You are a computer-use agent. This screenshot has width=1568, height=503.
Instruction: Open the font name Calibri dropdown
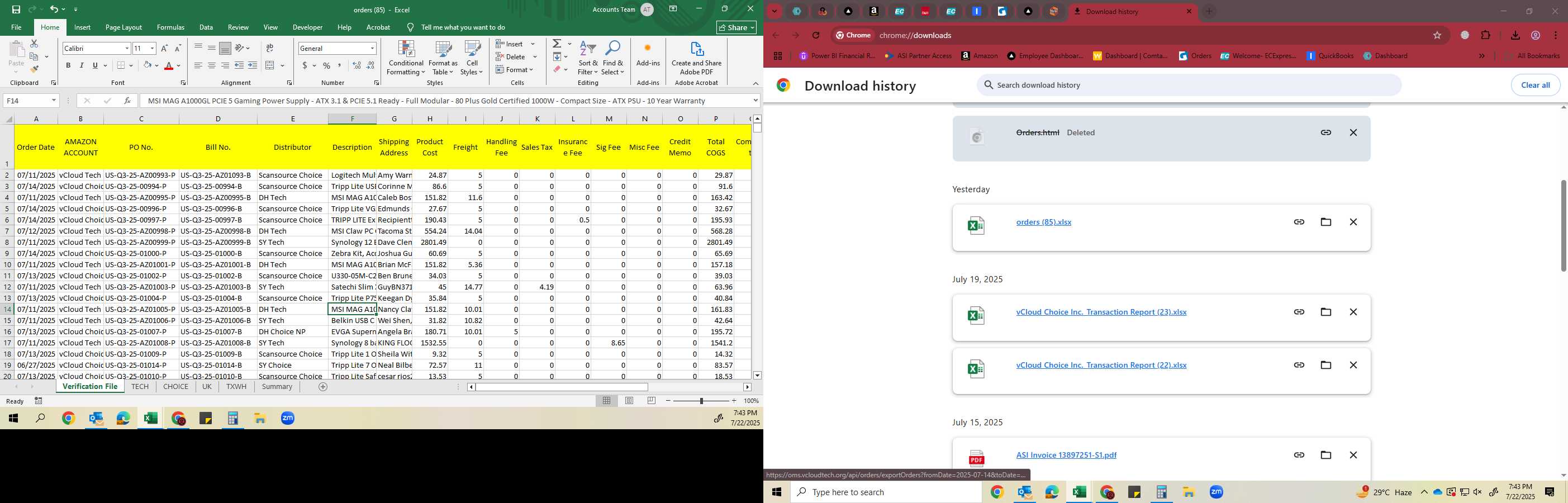coord(127,48)
